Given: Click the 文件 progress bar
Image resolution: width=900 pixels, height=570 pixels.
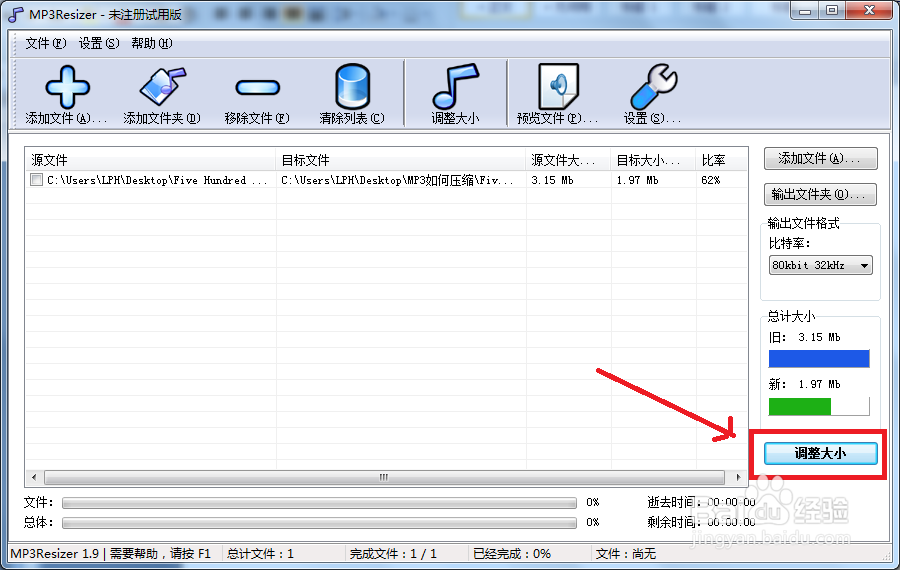Looking at the screenshot, I should tap(319, 503).
